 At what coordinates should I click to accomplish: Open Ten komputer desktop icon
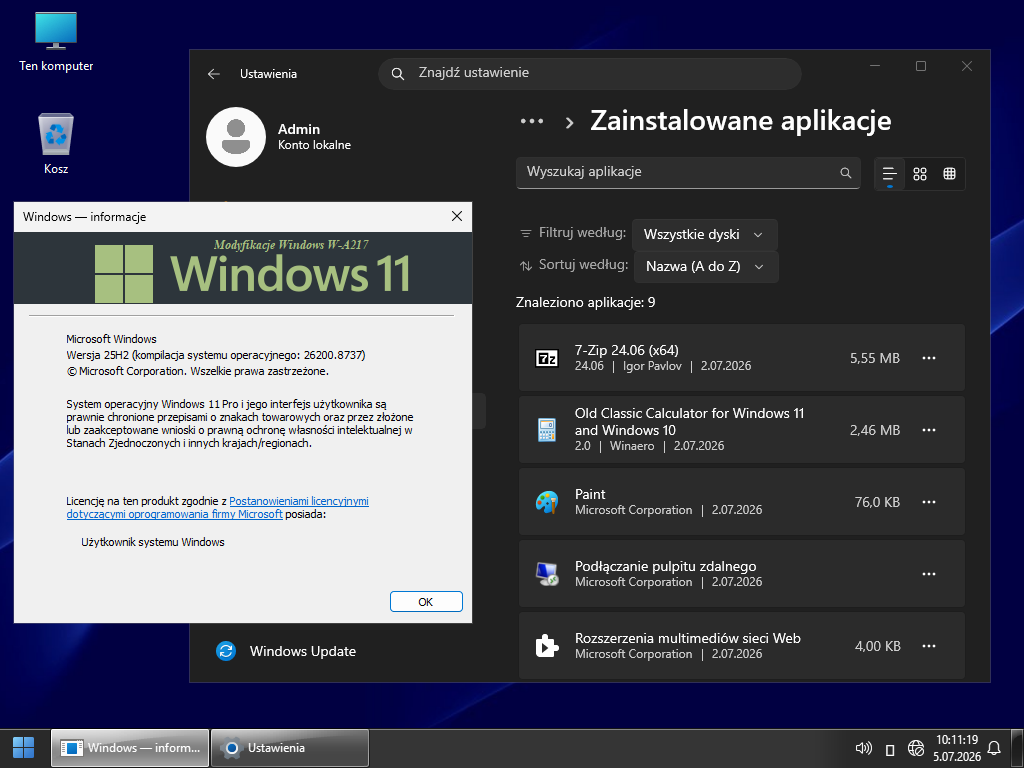(x=56, y=40)
